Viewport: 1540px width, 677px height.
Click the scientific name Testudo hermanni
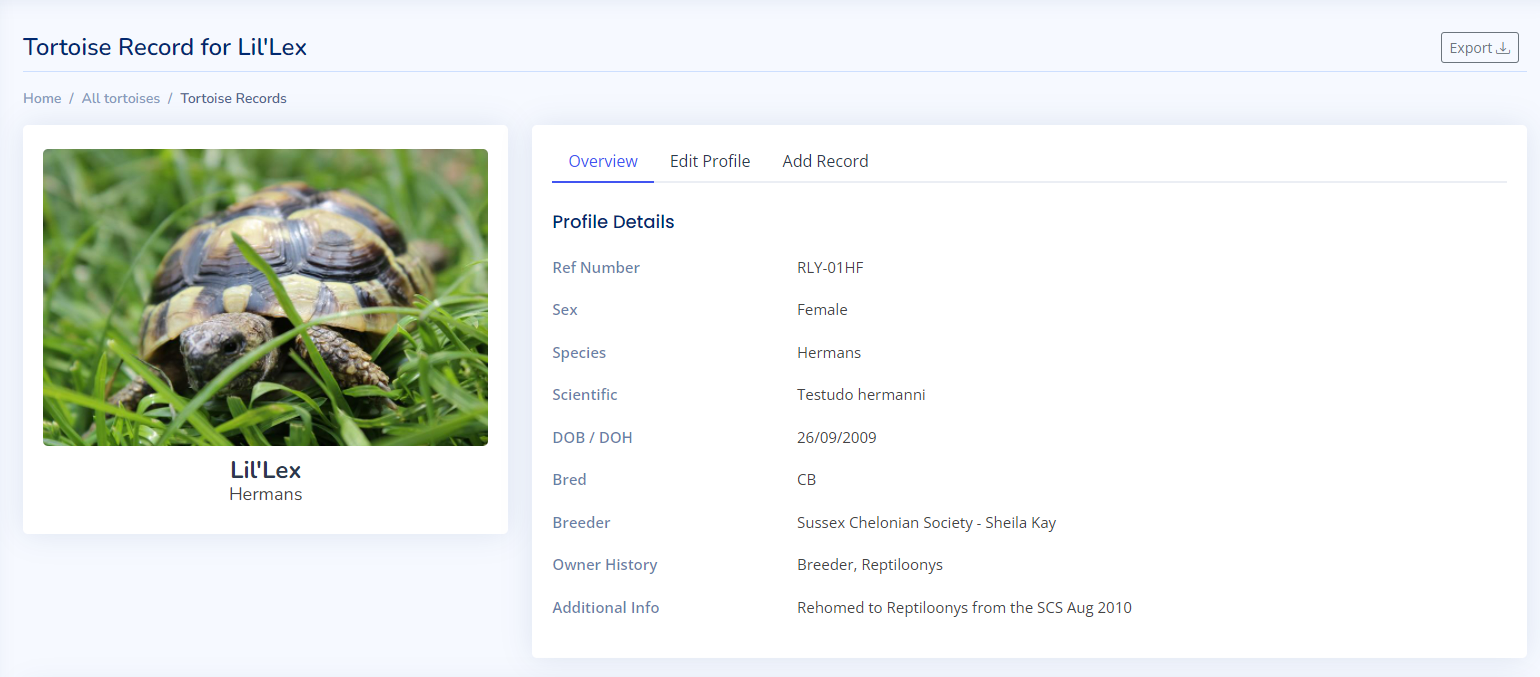tap(861, 395)
